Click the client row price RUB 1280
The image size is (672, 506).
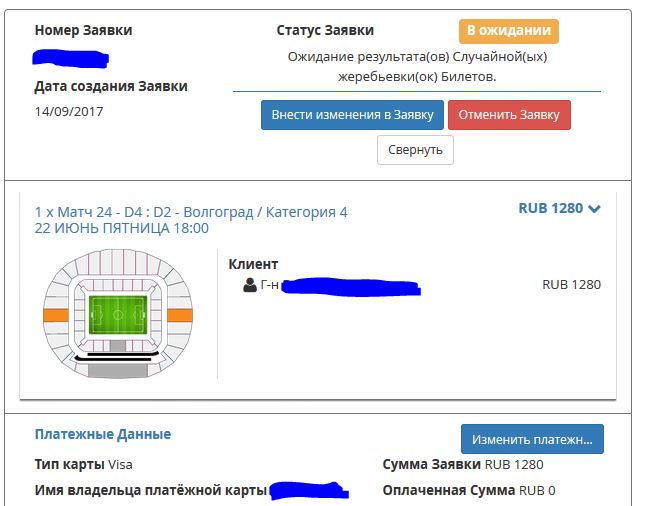(x=571, y=284)
